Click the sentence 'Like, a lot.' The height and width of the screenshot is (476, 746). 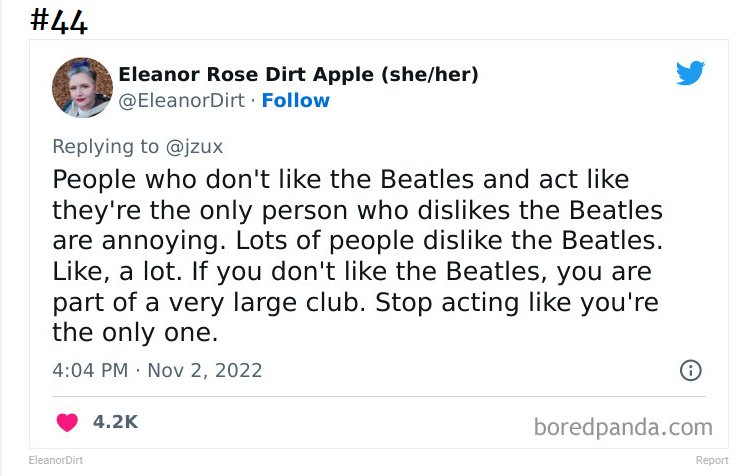(x=117, y=272)
